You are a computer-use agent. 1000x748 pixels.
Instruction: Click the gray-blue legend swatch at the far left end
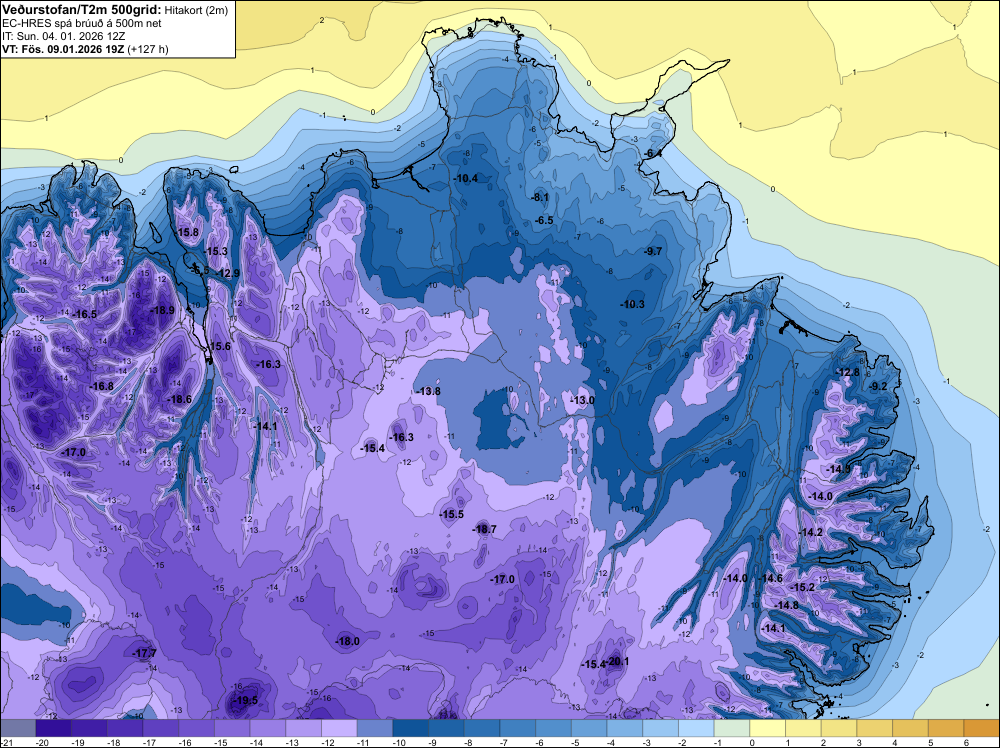[x=18, y=728]
